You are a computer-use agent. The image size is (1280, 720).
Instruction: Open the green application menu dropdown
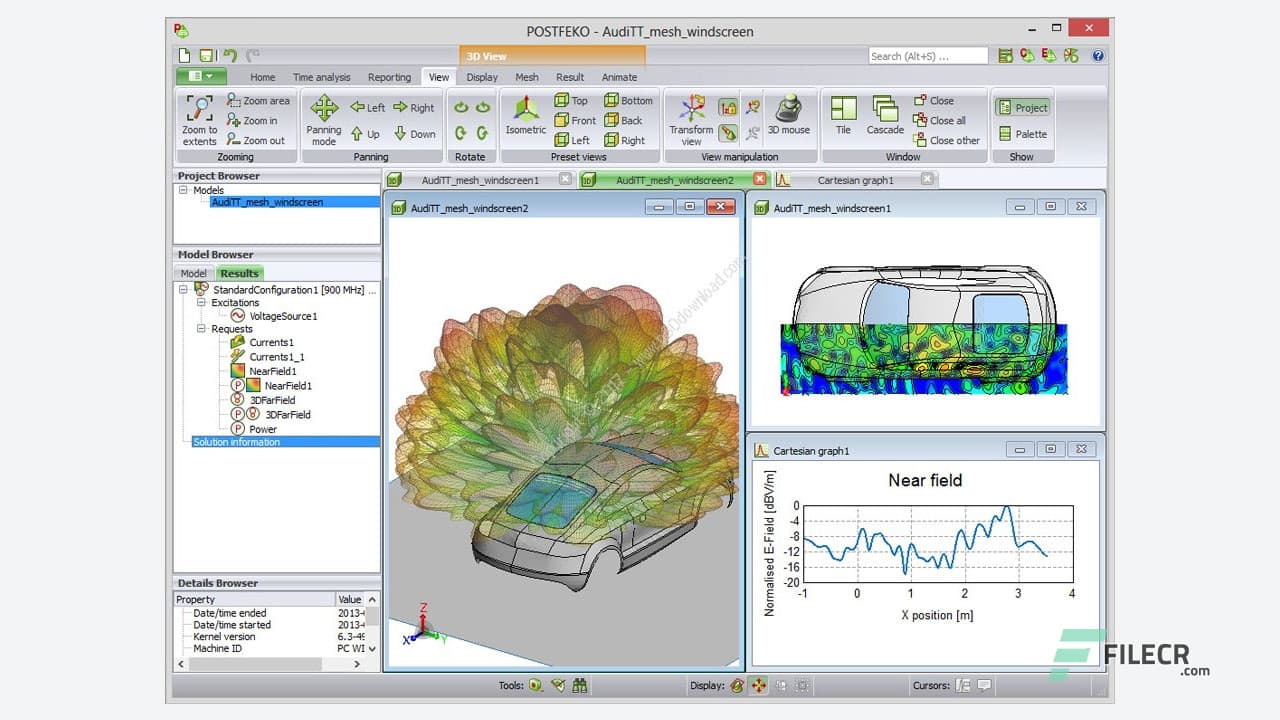point(201,76)
